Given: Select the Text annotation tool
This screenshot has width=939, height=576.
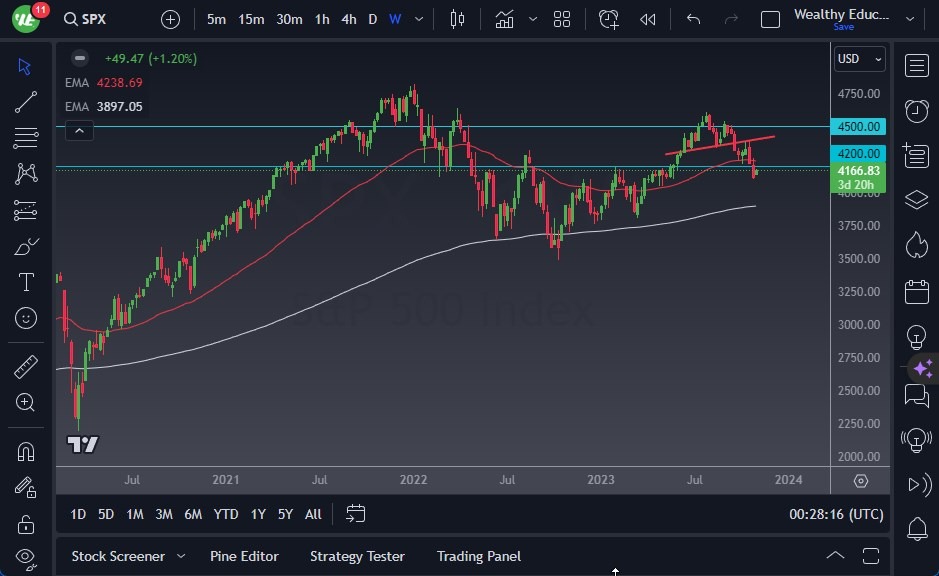Looking at the screenshot, I should 25,282.
